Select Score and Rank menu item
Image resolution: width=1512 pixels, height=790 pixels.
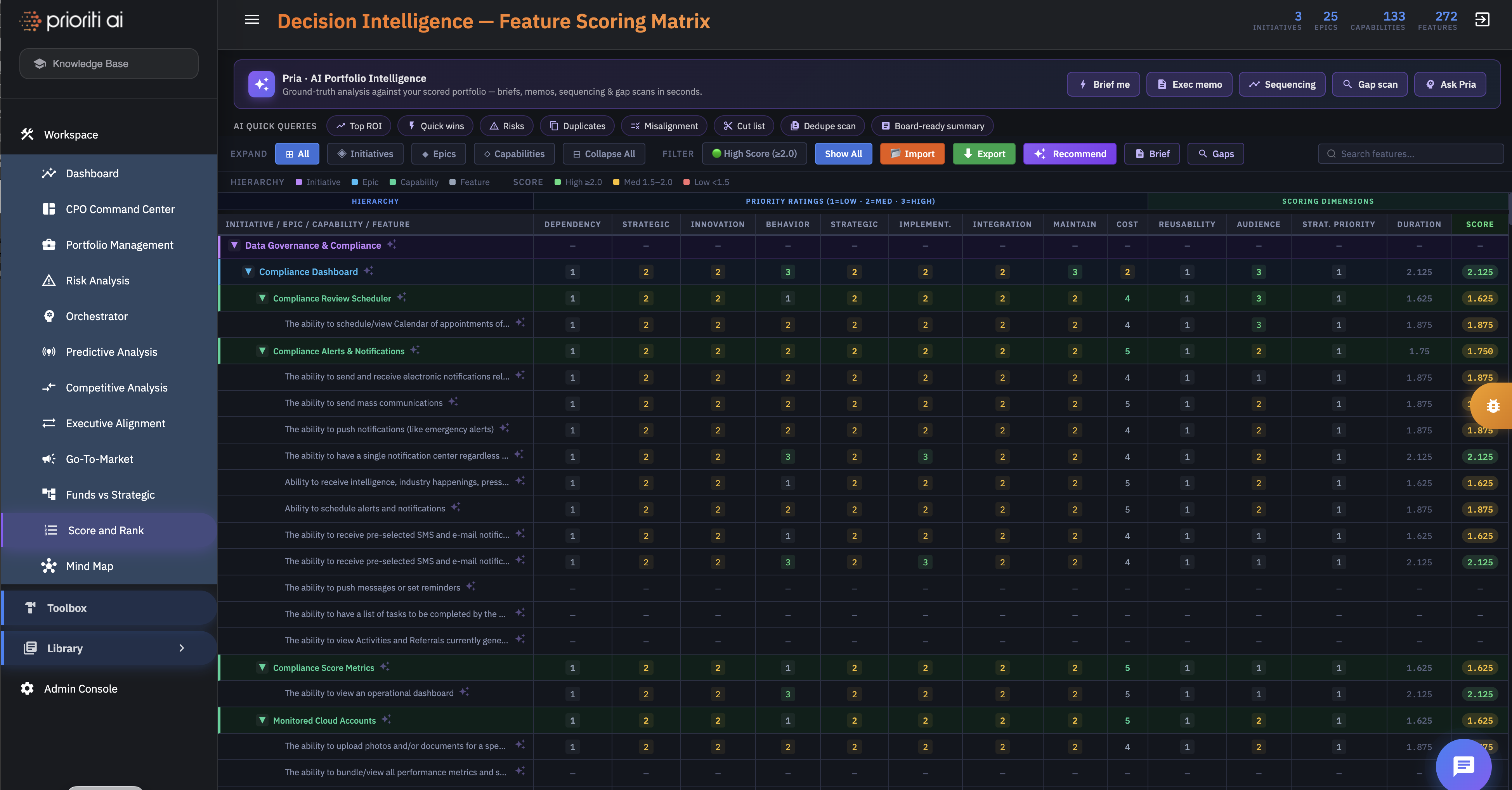tap(109, 530)
